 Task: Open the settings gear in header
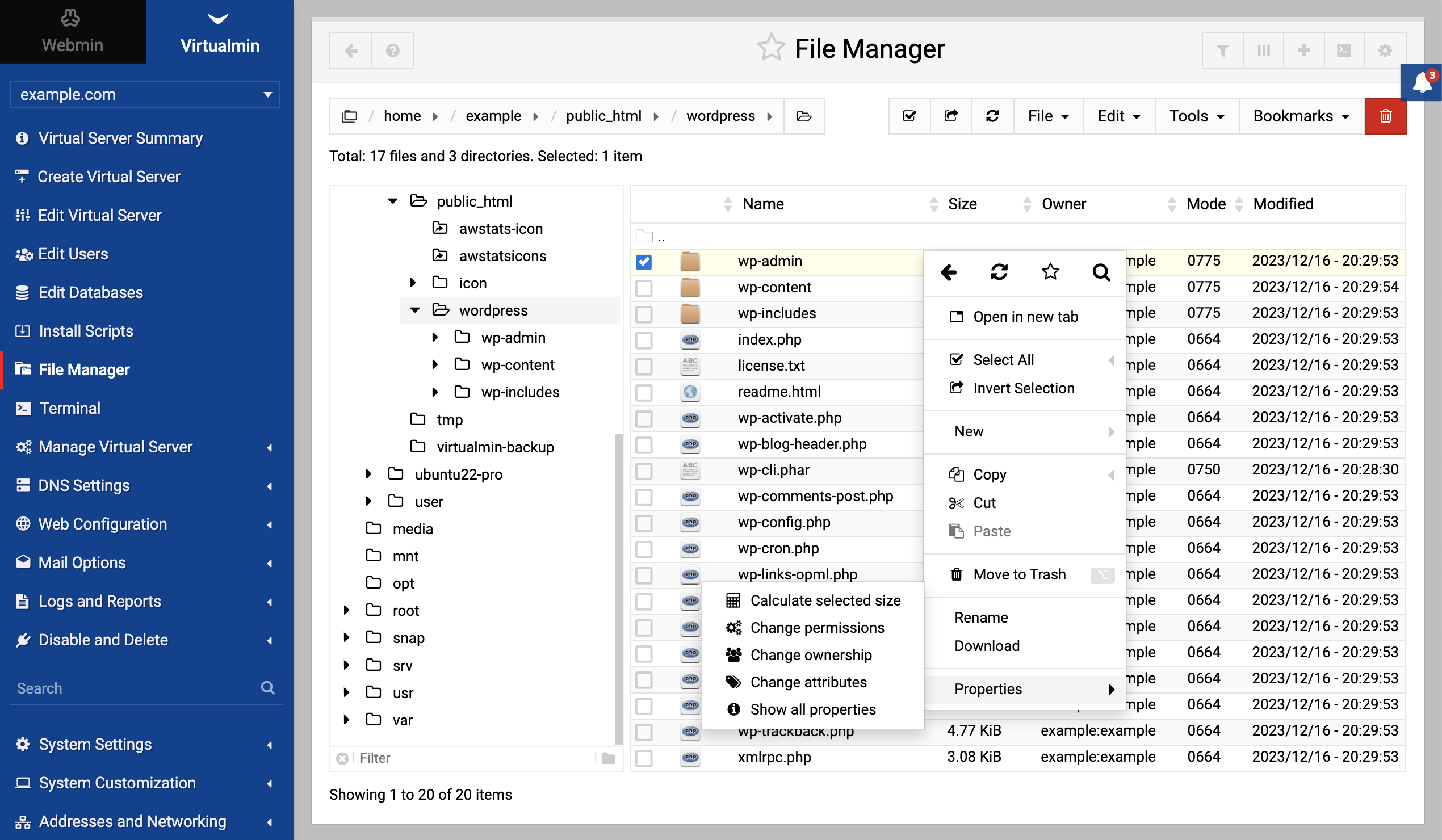coord(1385,51)
